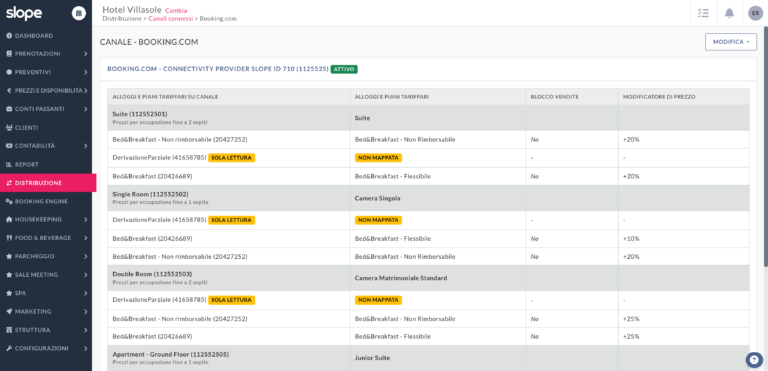
Task: Expand the Prenotazioni submenu chevron
Action: [86, 54]
